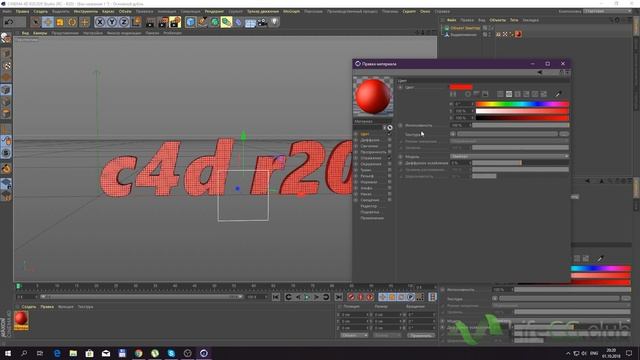Click the green Generators icon
Screen dimensions: 640x360
215,22
